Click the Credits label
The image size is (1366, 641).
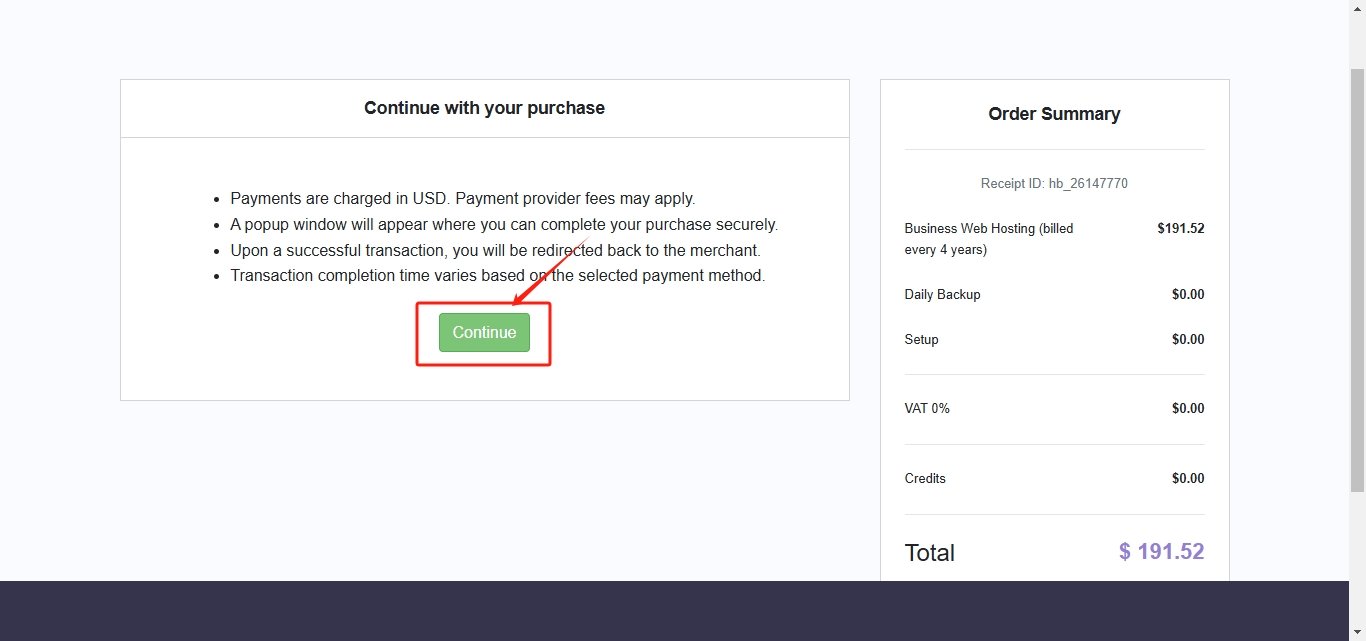pos(925,478)
